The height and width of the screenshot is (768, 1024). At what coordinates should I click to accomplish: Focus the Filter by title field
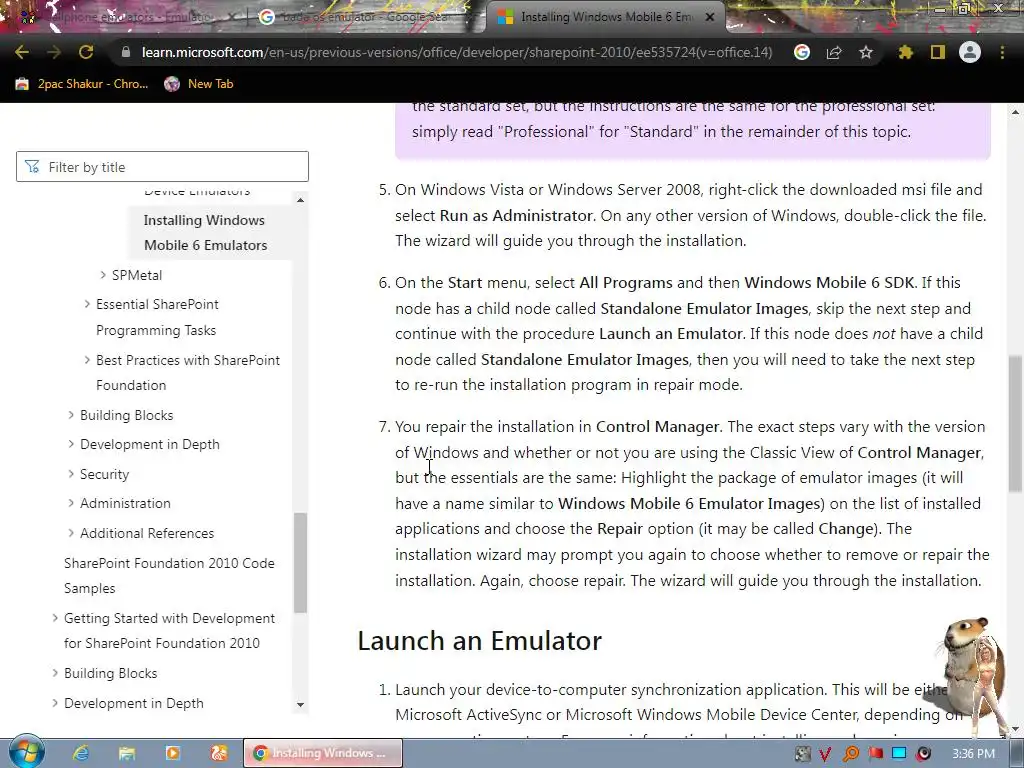[x=162, y=167]
